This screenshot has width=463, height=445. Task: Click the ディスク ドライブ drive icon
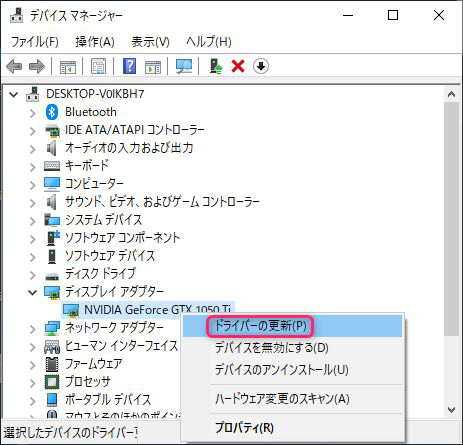coord(52,276)
